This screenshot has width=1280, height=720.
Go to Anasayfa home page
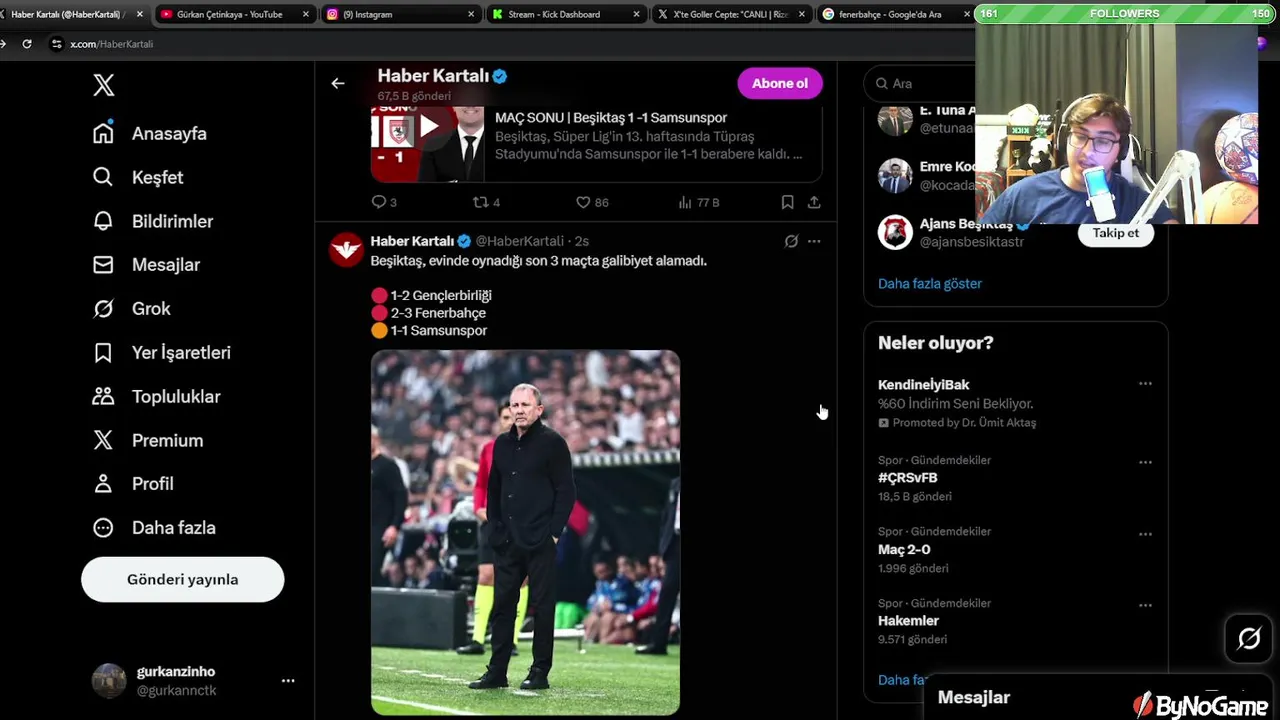click(x=150, y=133)
